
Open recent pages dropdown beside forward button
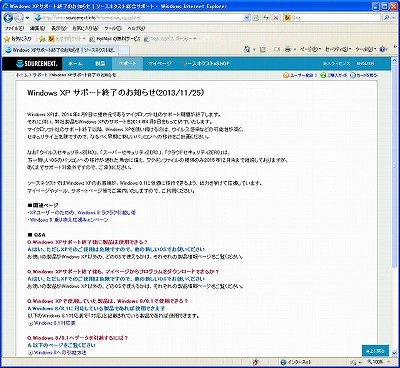(x=27, y=18)
